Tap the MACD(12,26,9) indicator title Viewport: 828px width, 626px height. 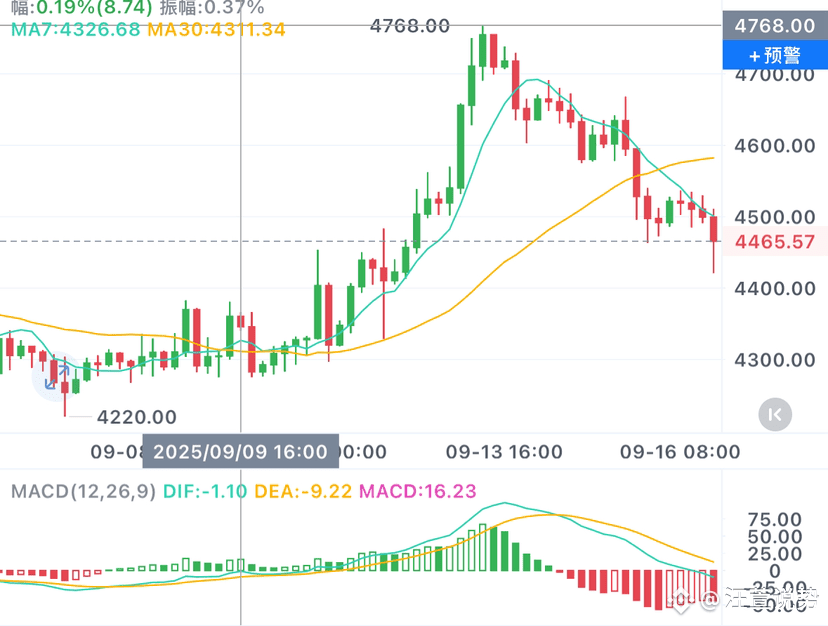pyautogui.click(x=83, y=492)
